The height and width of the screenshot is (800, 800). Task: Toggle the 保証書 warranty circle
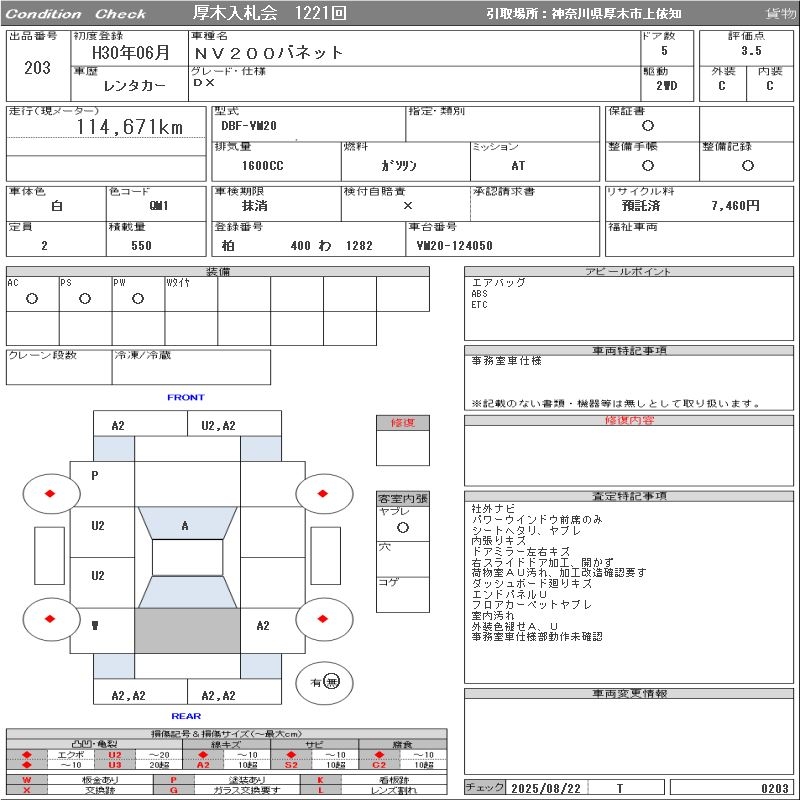click(648, 126)
